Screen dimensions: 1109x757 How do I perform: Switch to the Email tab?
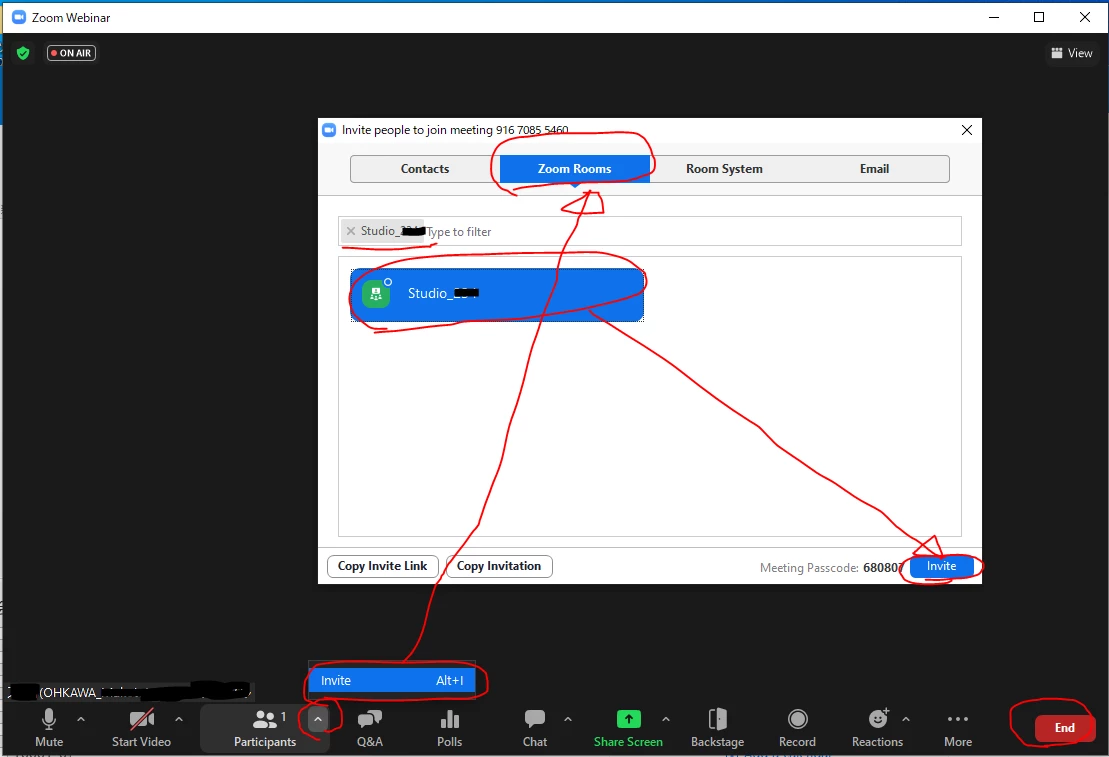coord(874,169)
